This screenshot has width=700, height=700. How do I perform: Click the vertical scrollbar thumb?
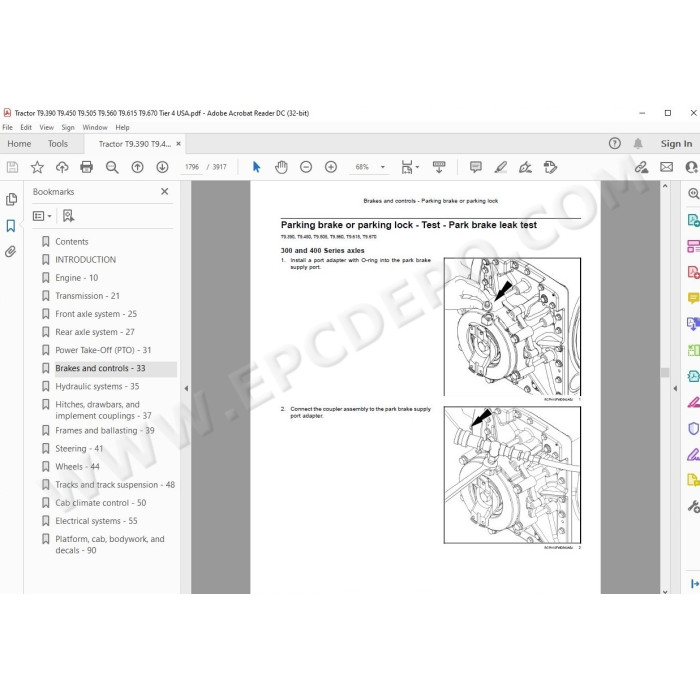tap(665, 373)
